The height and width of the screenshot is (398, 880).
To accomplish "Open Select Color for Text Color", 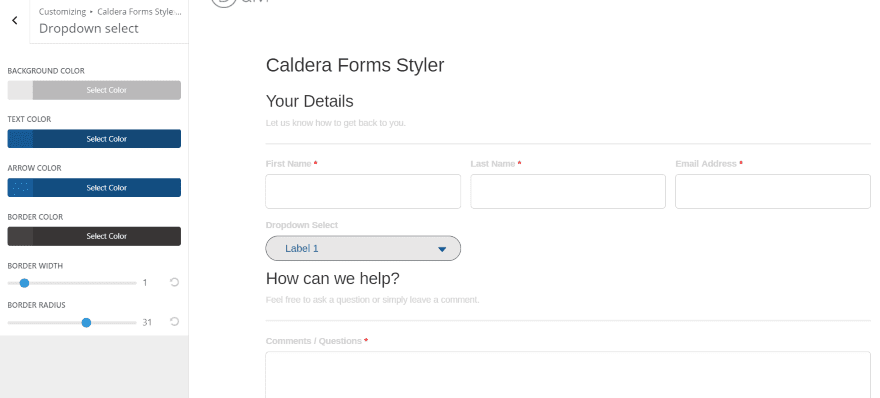I will (107, 139).
